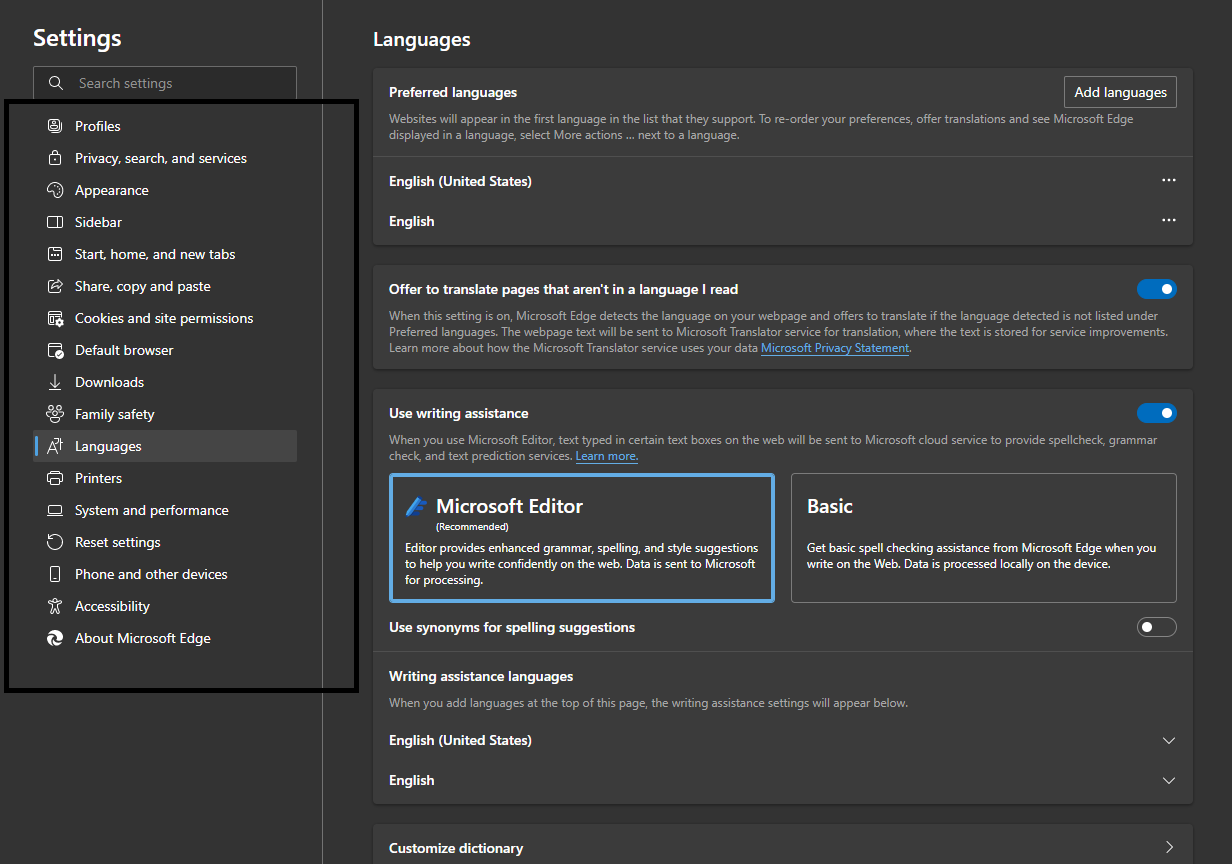Disable the Use writing assistance toggle
Image resolution: width=1232 pixels, height=864 pixels.
[x=1157, y=413]
